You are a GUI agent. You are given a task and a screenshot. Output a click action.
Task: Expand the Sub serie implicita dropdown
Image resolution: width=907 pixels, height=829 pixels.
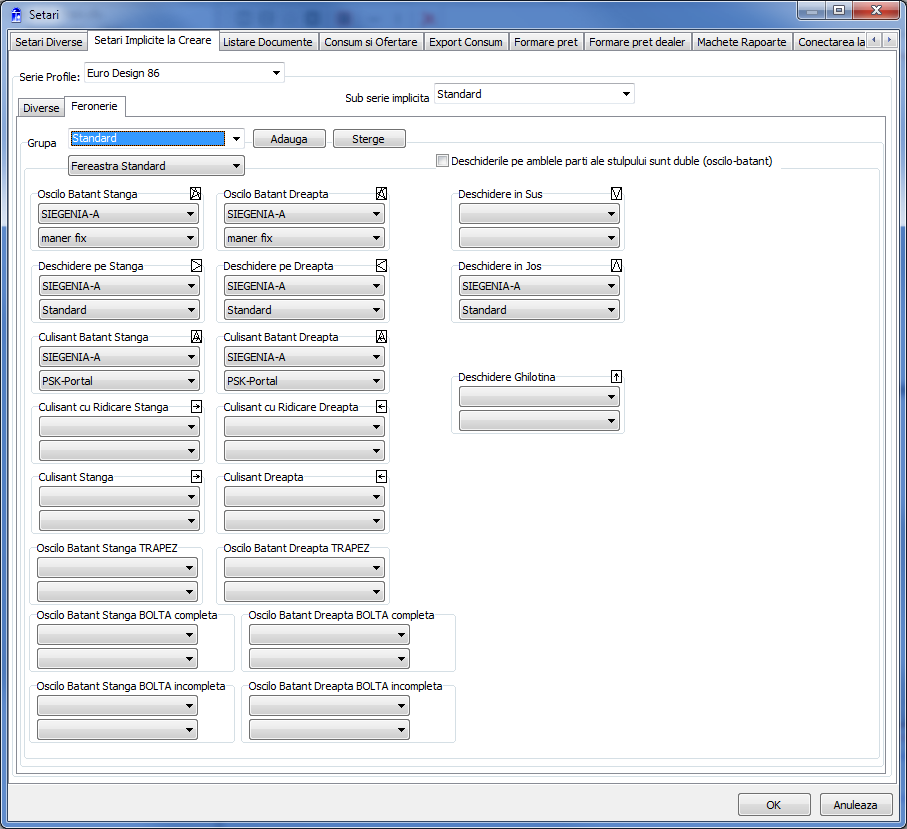point(626,94)
